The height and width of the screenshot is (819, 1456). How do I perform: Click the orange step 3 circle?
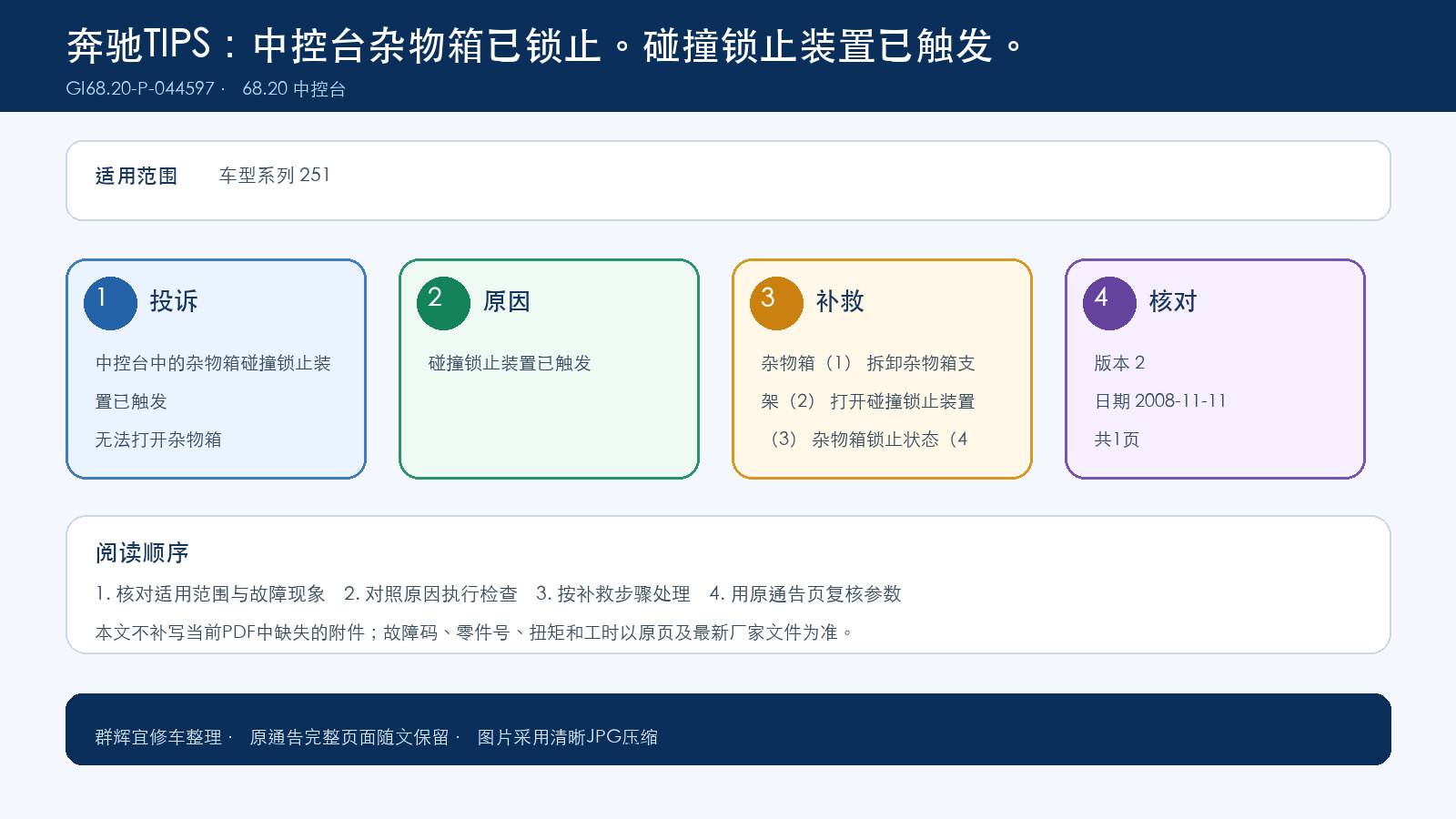(x=776, y=303)
